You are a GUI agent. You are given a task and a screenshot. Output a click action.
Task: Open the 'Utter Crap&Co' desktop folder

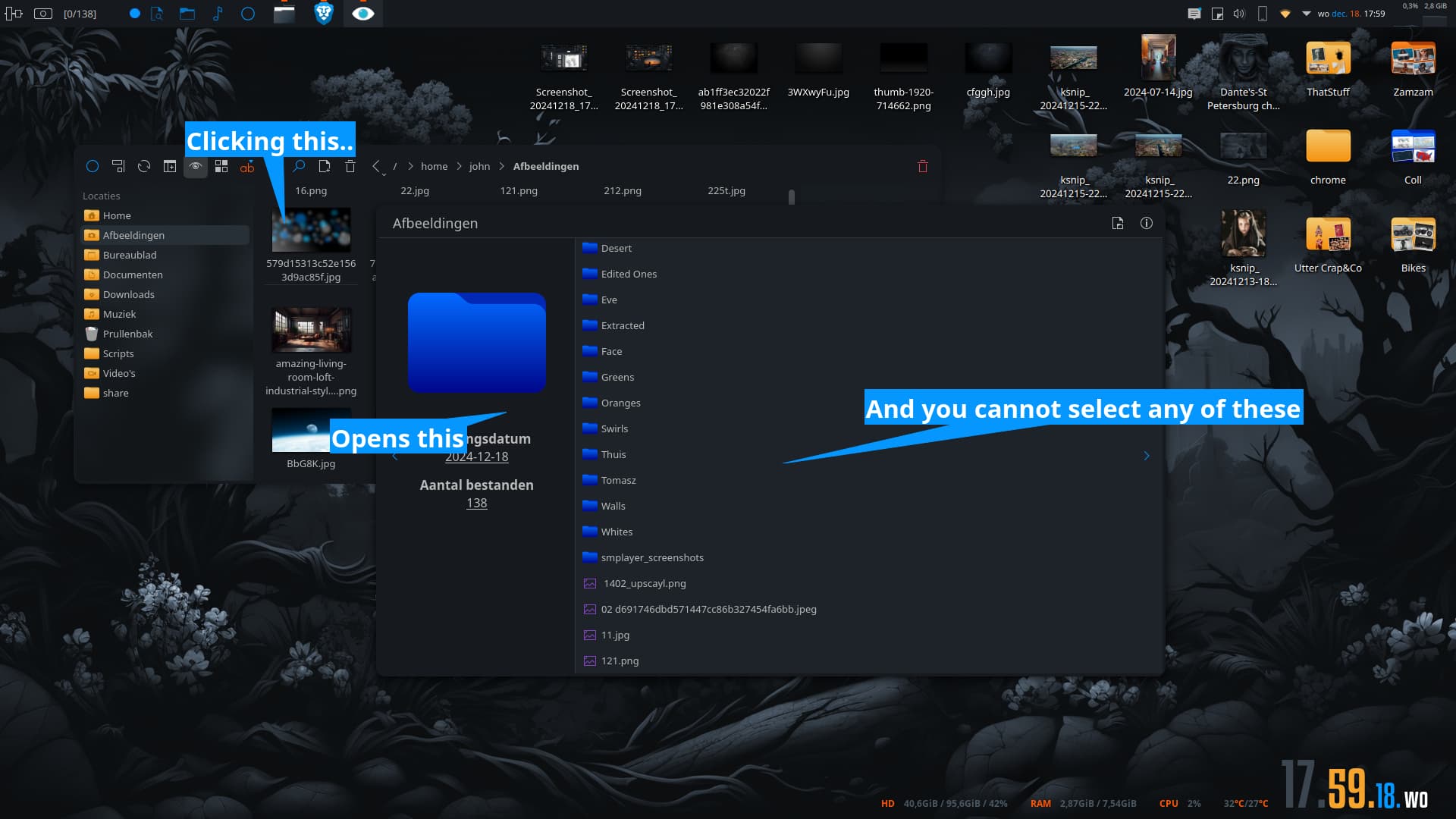pos(1328,244)
